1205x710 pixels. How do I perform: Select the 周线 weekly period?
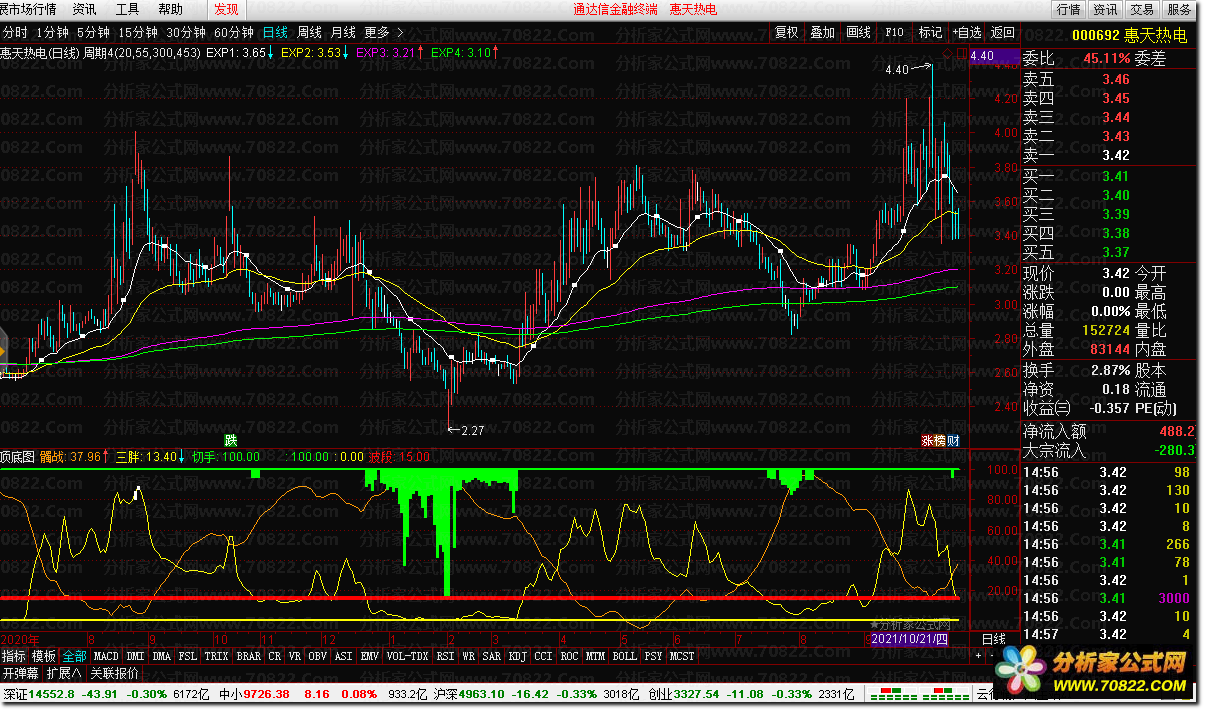(x=310, y=32)
